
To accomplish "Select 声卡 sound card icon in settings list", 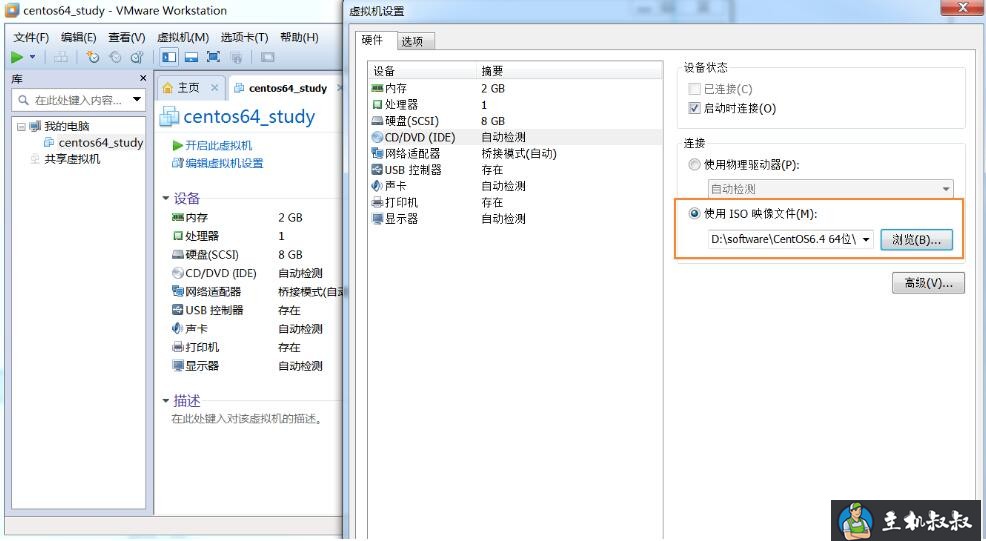I will click(377, 186).
